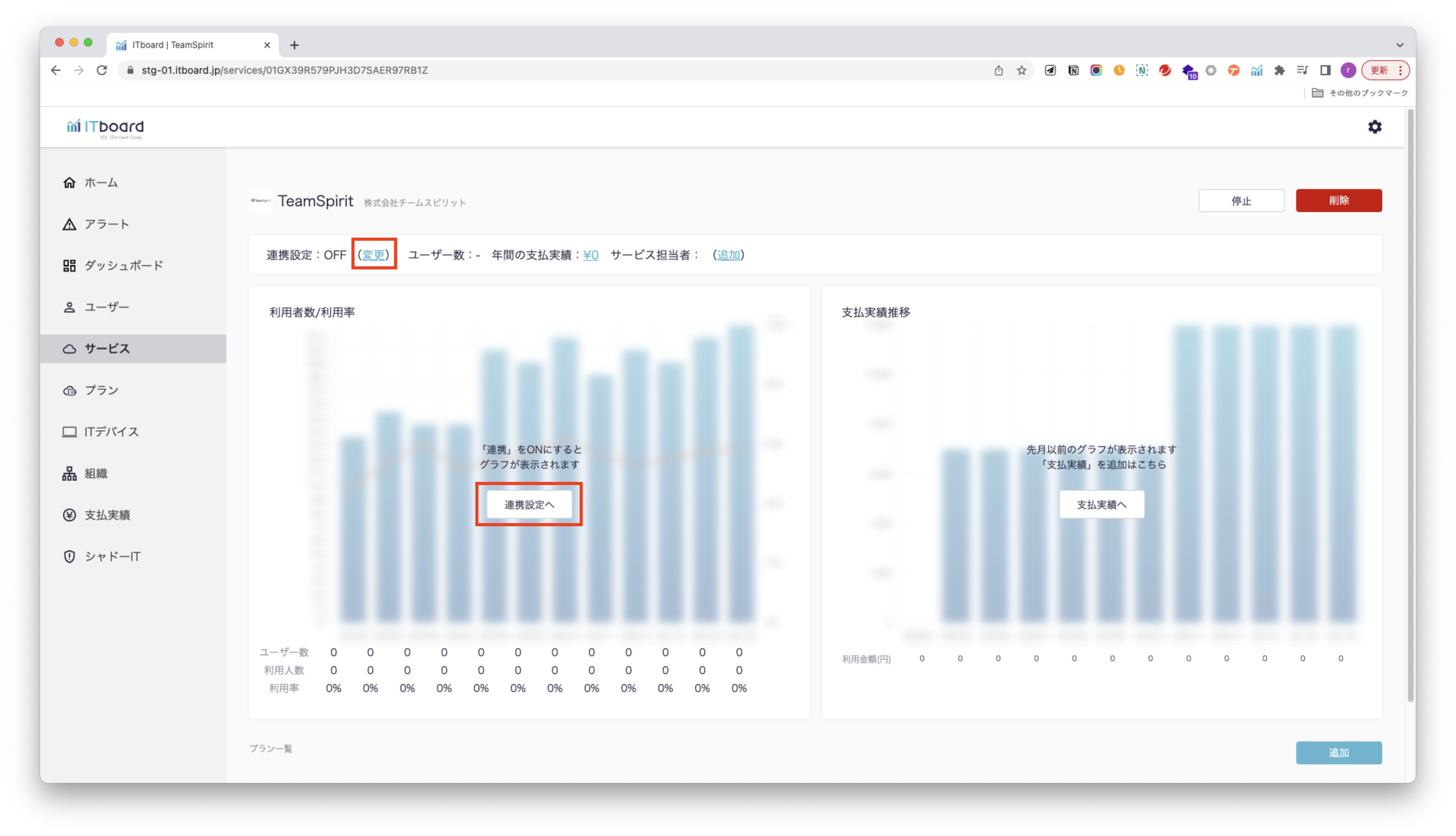Expand the browser tab search chevron
1456x836 pixels.
[x=1400, y=45]
